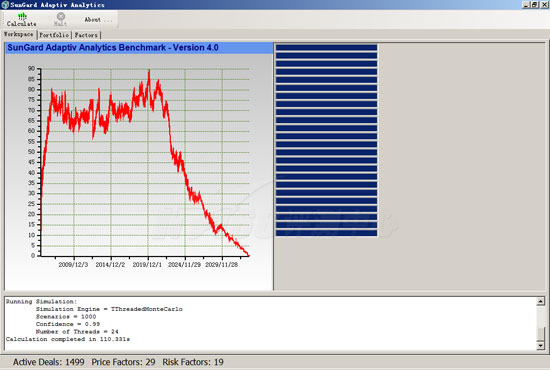The image size is (550, 370).
Task: Click the Halt toolbar icon
Action: click(x=60, y=20)
